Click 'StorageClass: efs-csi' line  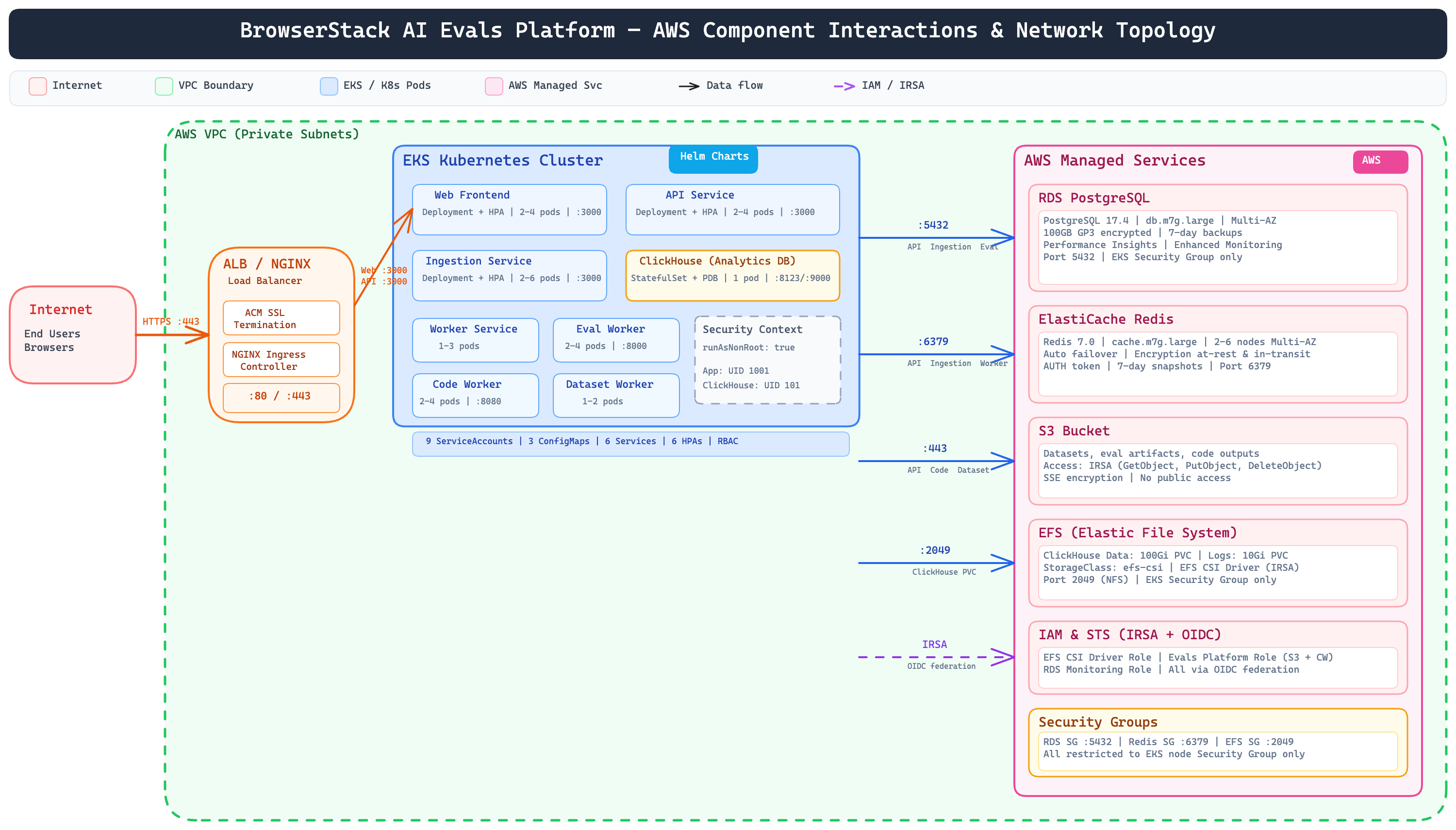pyautogui.click(x=1171, y=567)
